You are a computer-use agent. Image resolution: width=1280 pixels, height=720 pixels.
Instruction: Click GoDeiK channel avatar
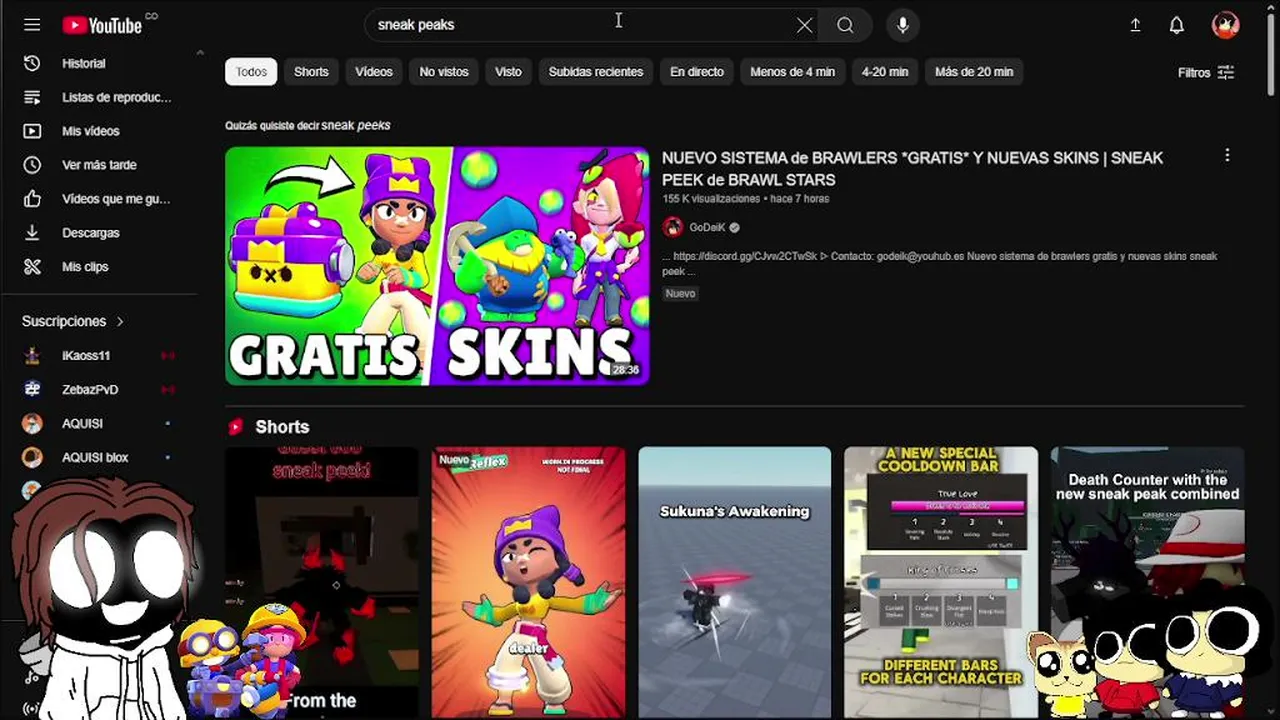(672, 227)
